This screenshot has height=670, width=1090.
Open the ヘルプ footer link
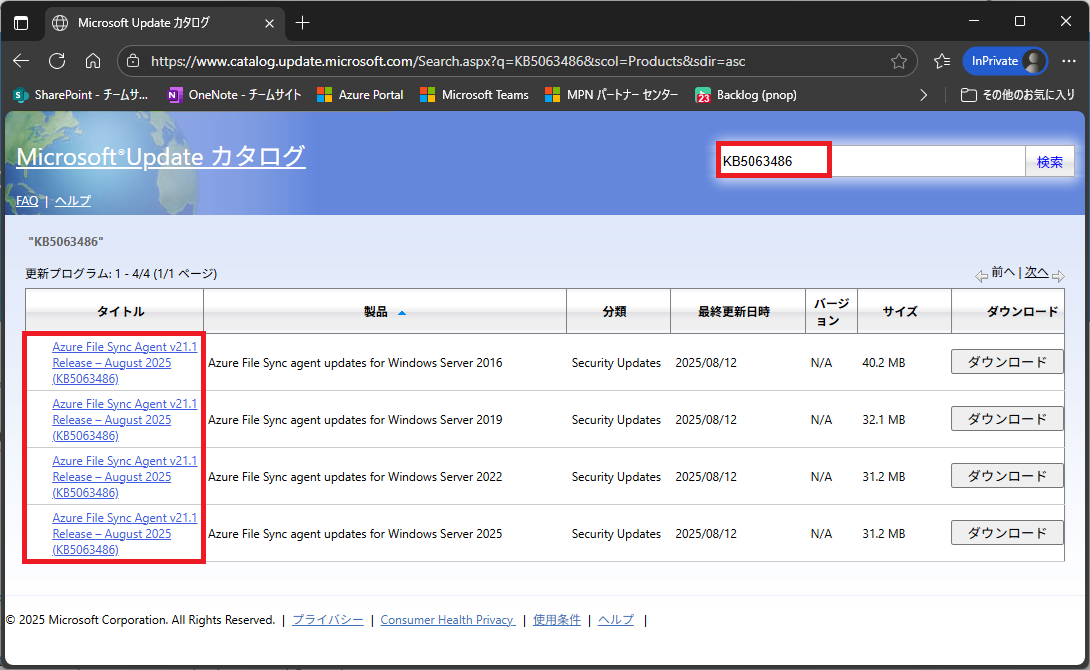coord(616,620)
